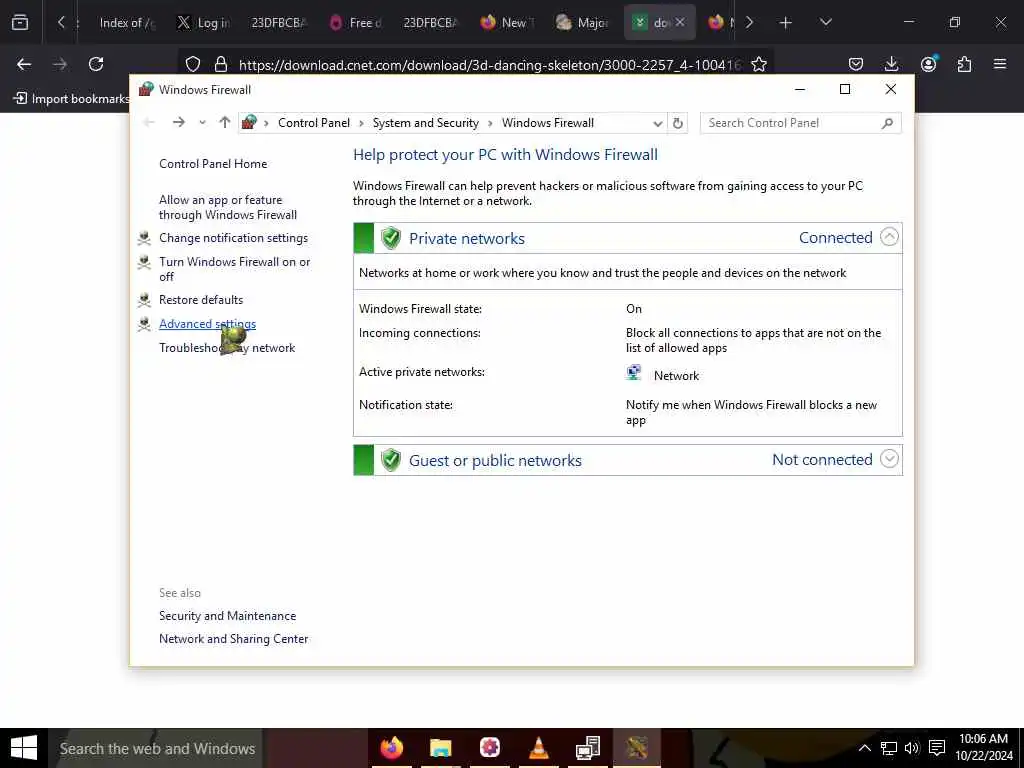This screenshot has width=1024, height=768.
Task: Click the volume speaker tray icon
Action: coord(912,748)
